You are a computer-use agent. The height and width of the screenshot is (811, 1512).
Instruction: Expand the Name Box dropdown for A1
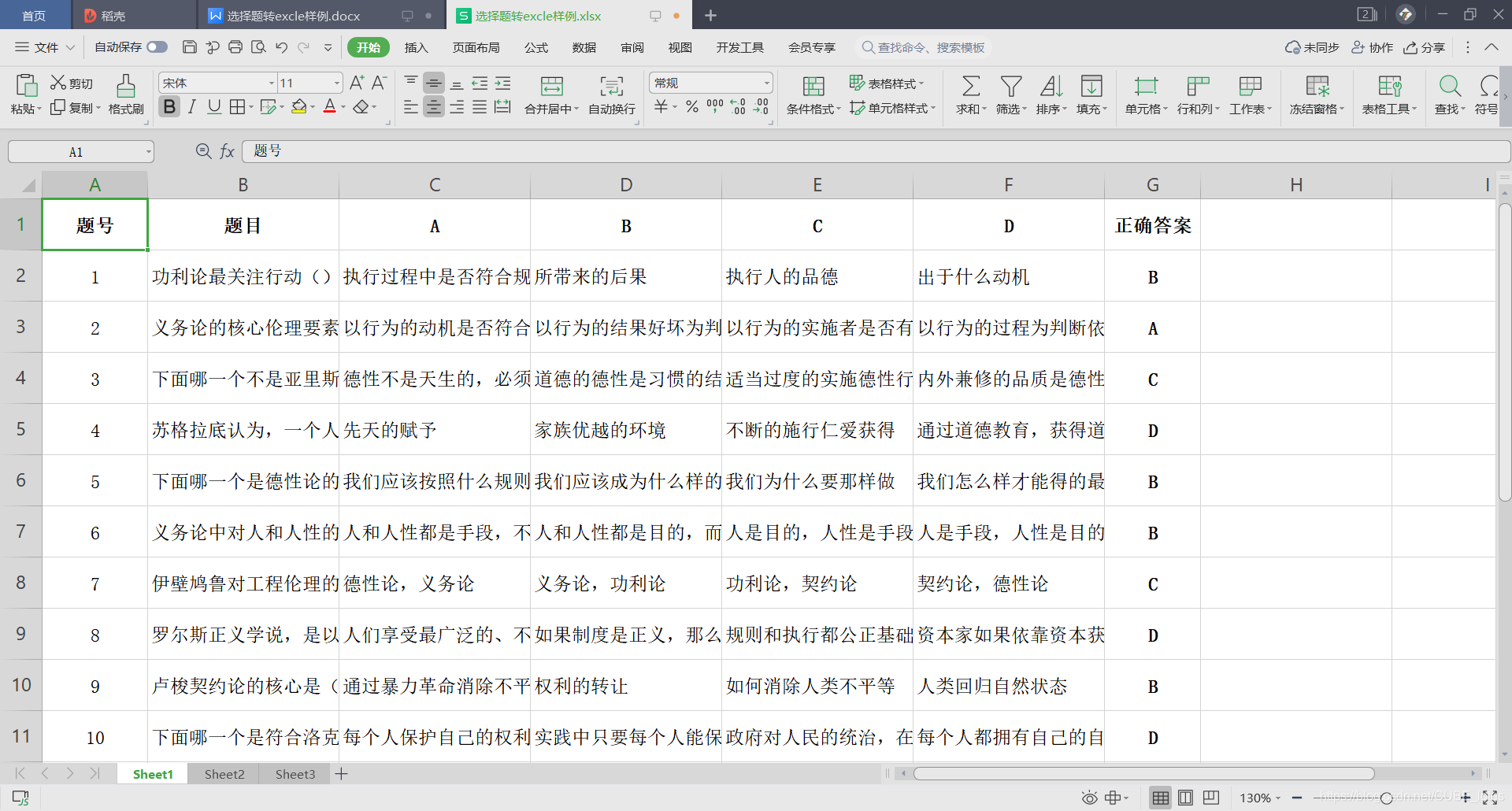coord(148,151)
